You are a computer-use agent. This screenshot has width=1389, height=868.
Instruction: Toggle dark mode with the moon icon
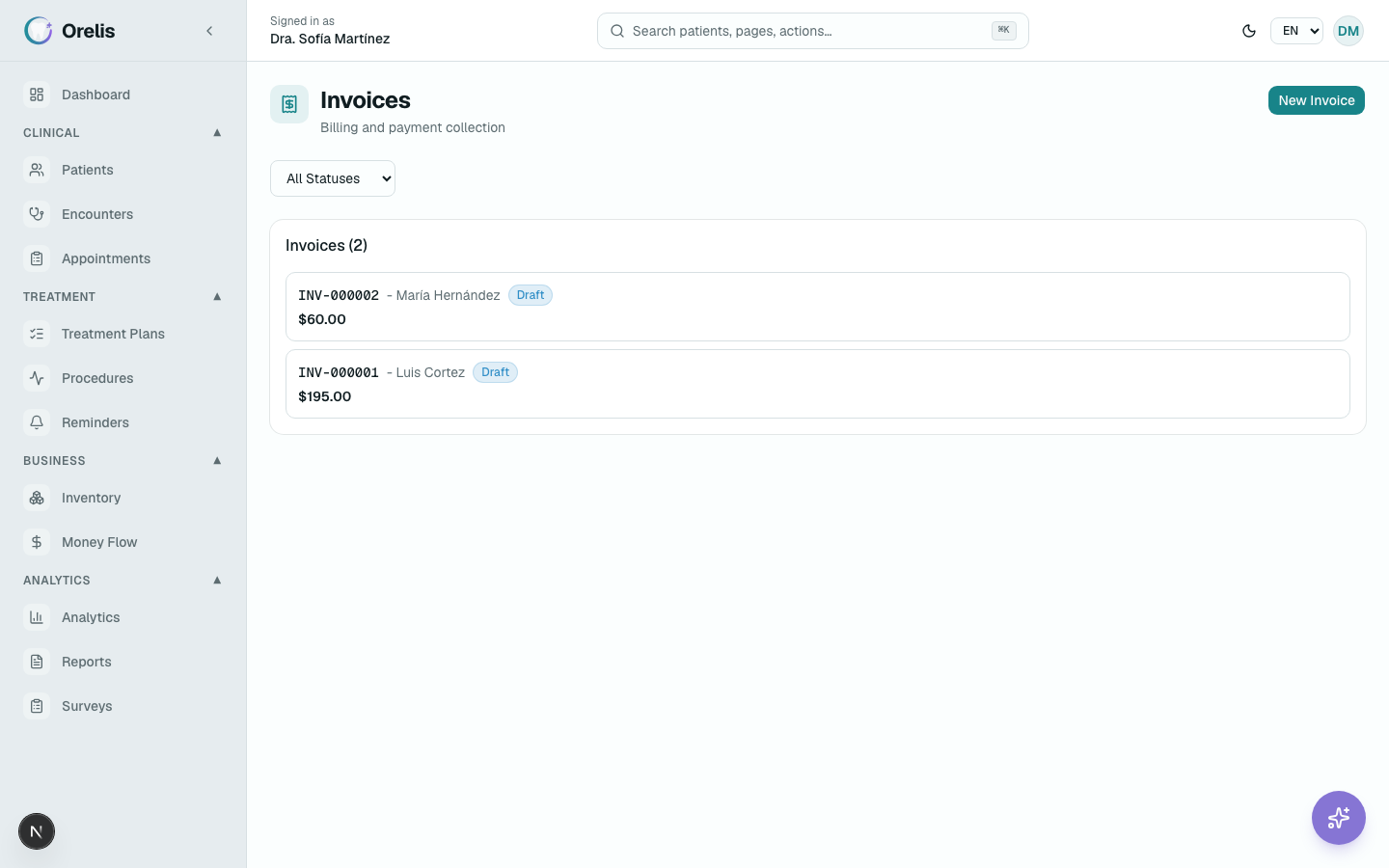1249,31
